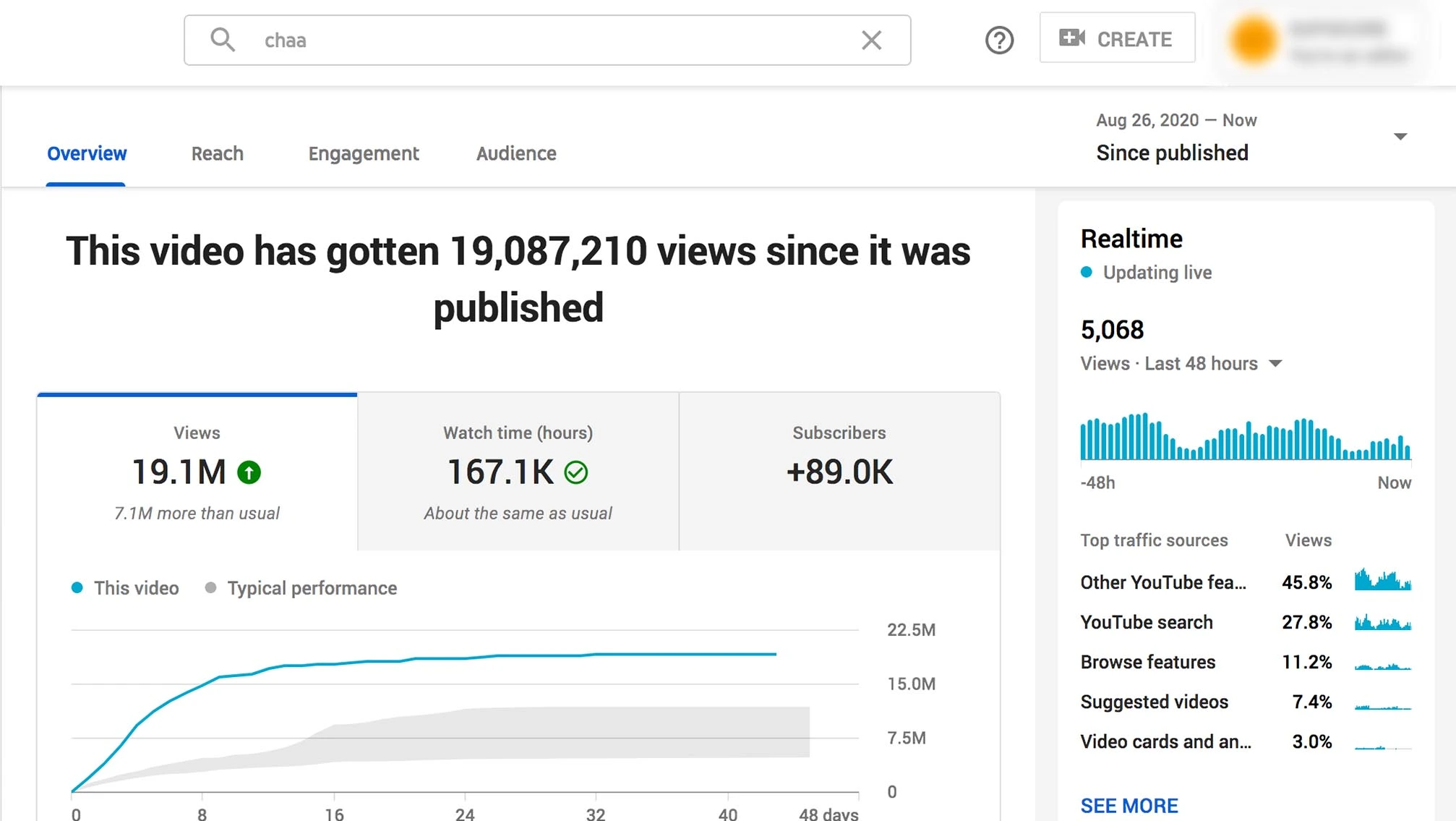Switch to the Reach tab

click(217, 153)
